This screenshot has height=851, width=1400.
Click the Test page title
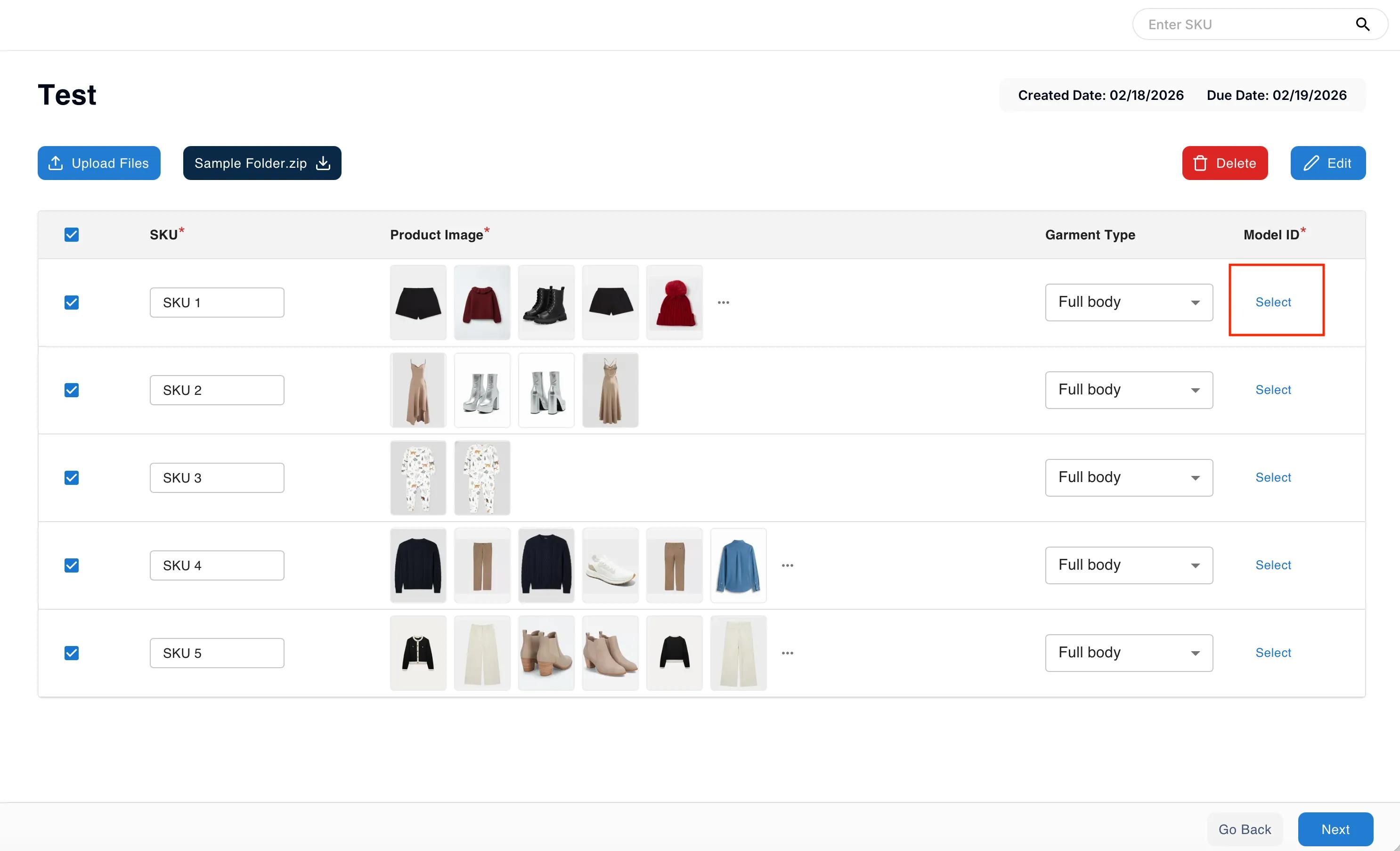point(67,94)
